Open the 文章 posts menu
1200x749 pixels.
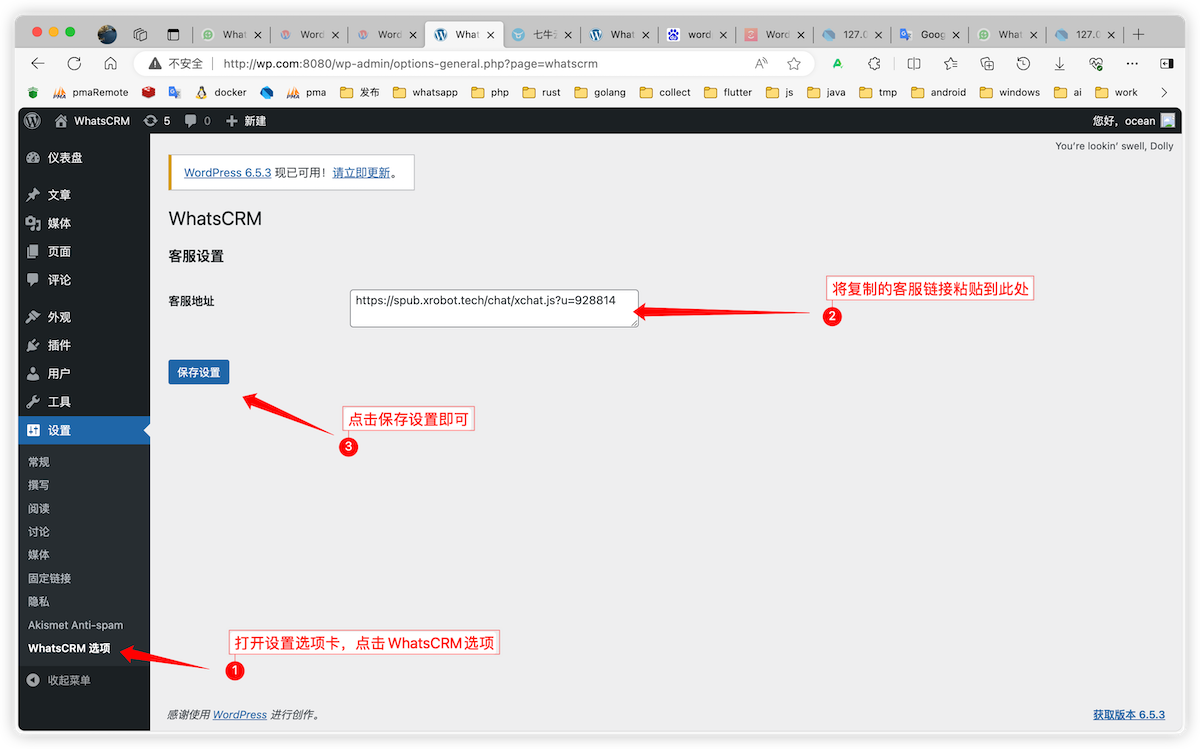coord(84,195)
